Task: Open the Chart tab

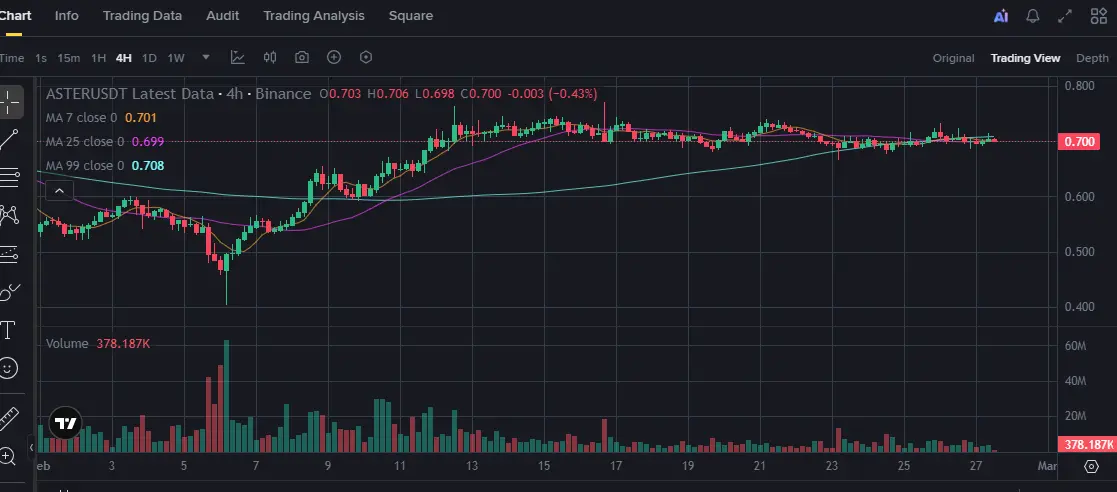Action: tap(15, 16)
